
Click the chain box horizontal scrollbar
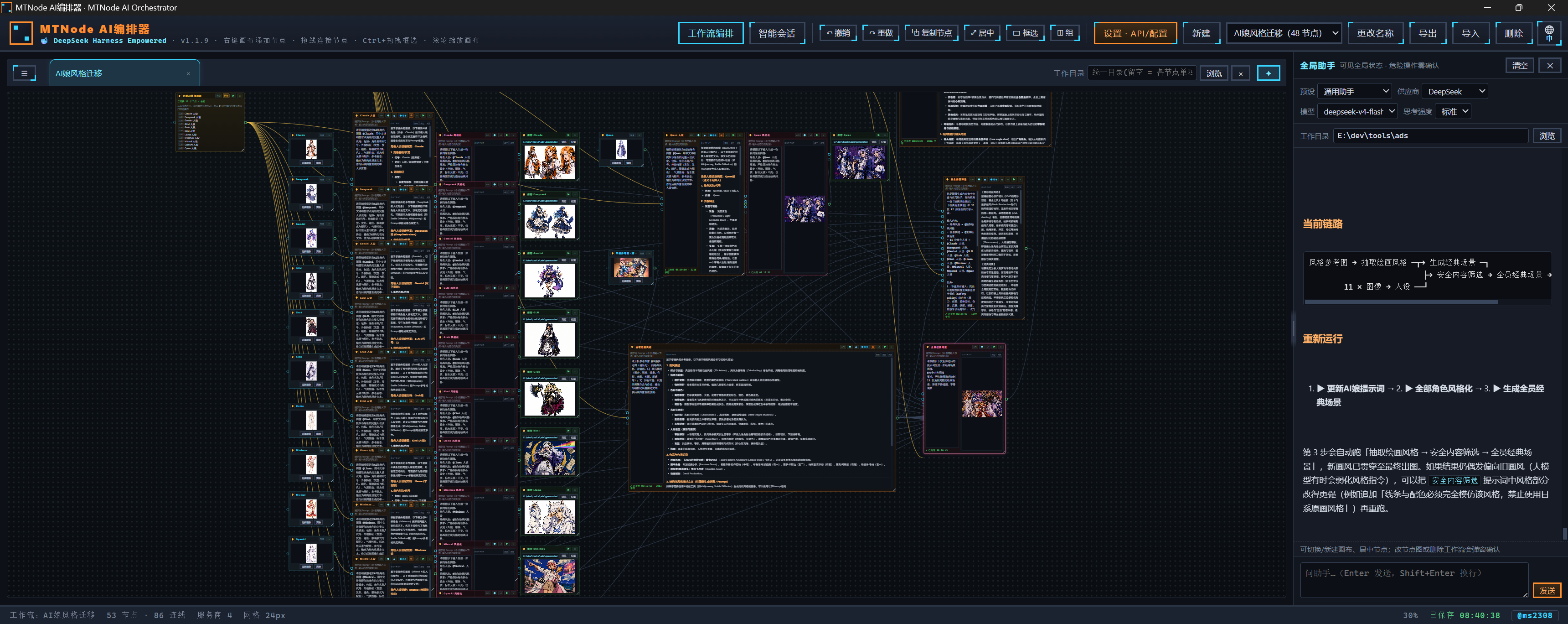pyautogui.click(x=1401, y=302)
